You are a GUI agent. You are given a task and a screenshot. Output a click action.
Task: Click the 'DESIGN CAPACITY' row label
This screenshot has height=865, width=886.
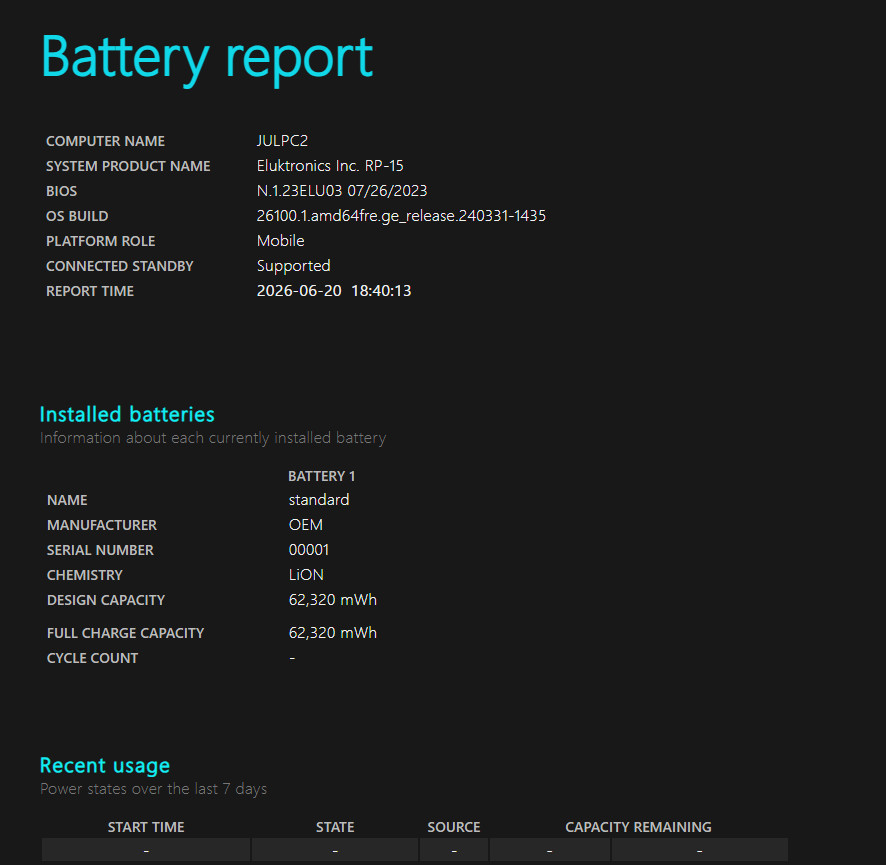click(x=106, y=600)
